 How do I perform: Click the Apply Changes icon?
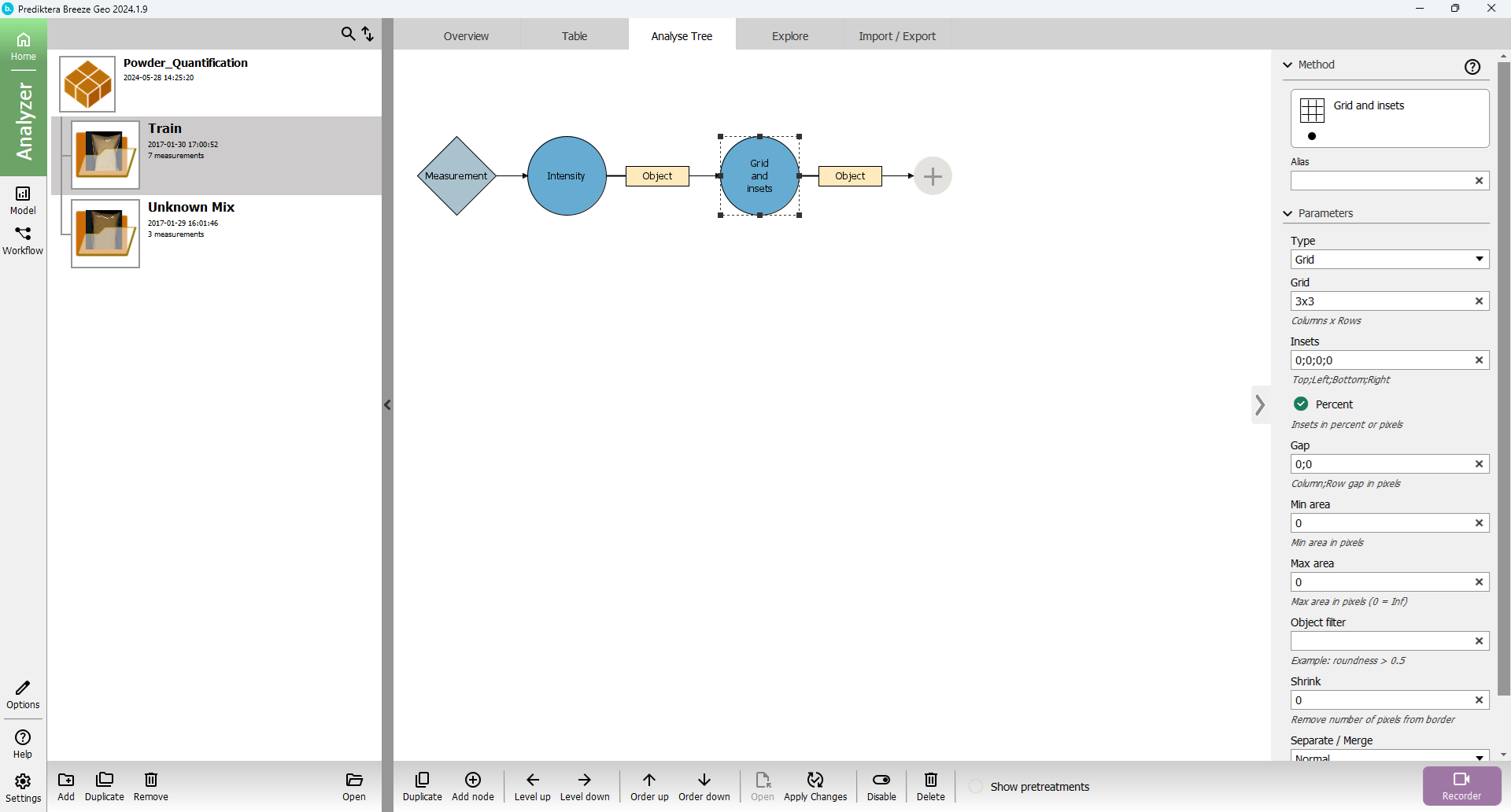pos(815,780)
